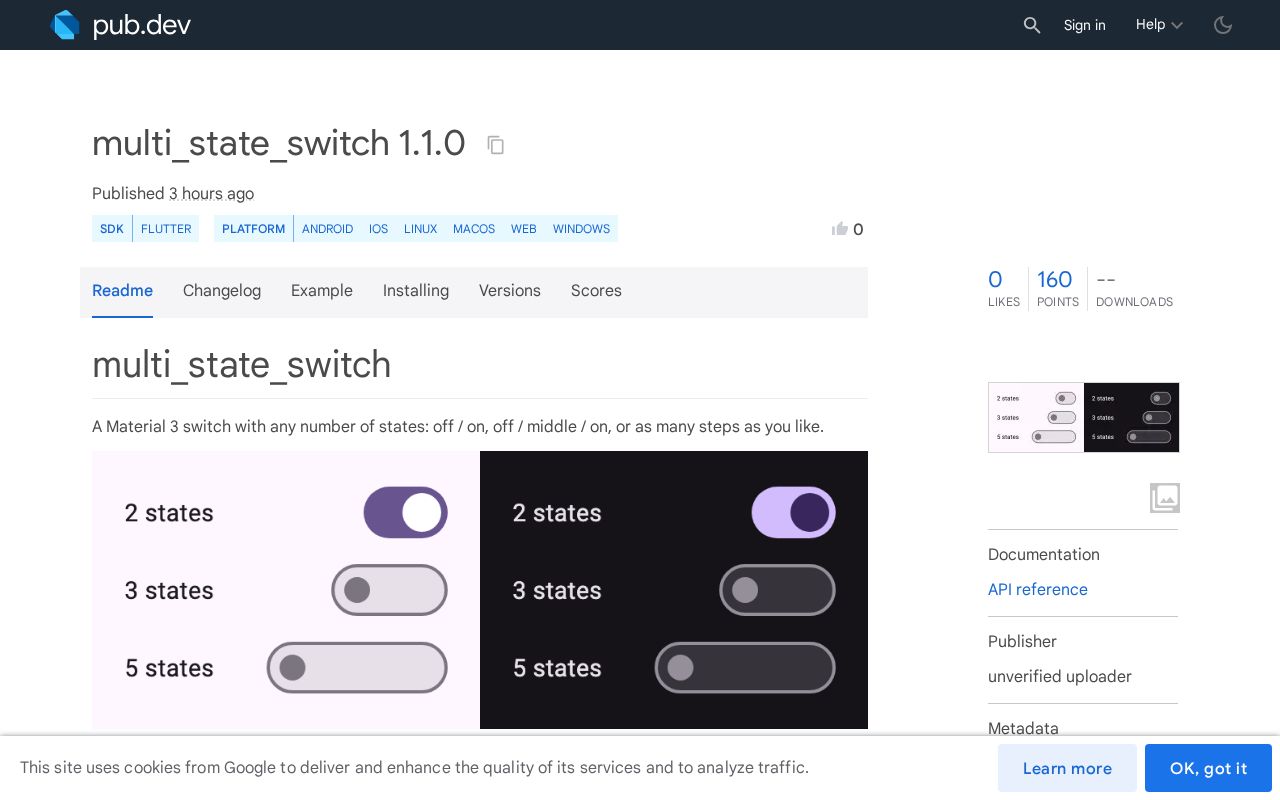
Task: Click the multi_state_switch readme heading
Action: tap(242, 365)
